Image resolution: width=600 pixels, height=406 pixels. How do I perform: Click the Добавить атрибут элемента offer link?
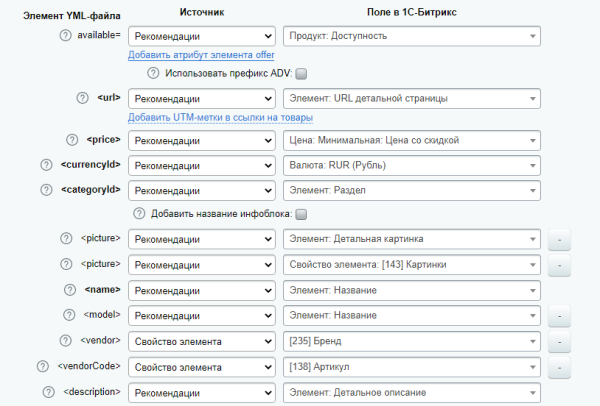(201, 55)
